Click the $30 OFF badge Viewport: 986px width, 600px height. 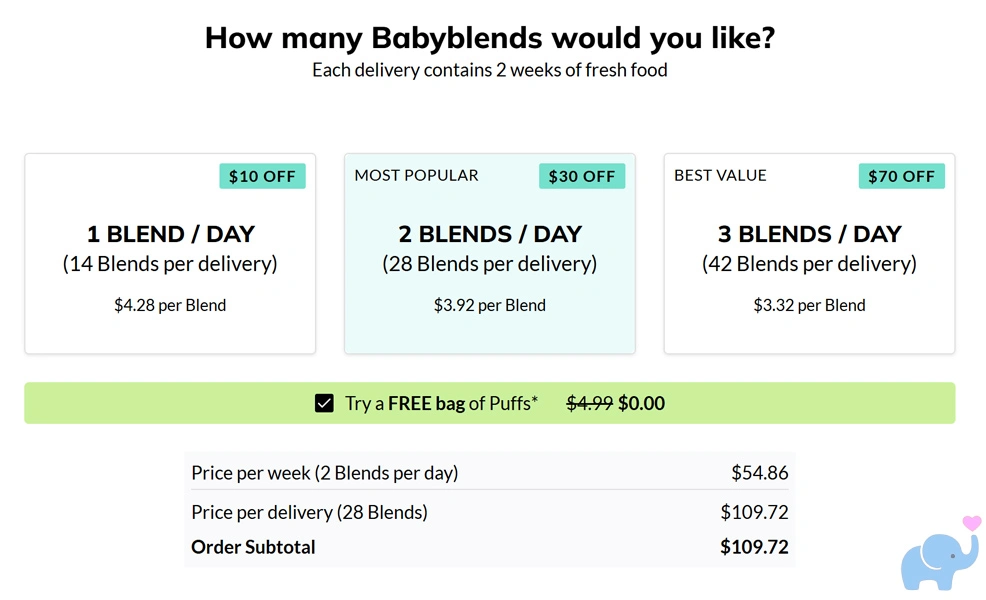[x=582, y=175]
